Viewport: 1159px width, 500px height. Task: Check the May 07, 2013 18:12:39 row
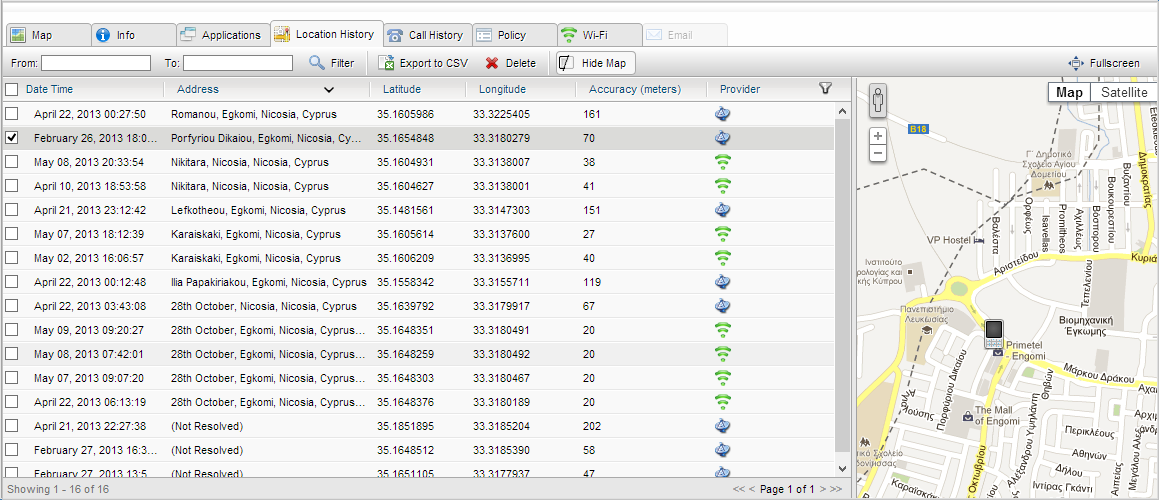click(x=11, y=234)
